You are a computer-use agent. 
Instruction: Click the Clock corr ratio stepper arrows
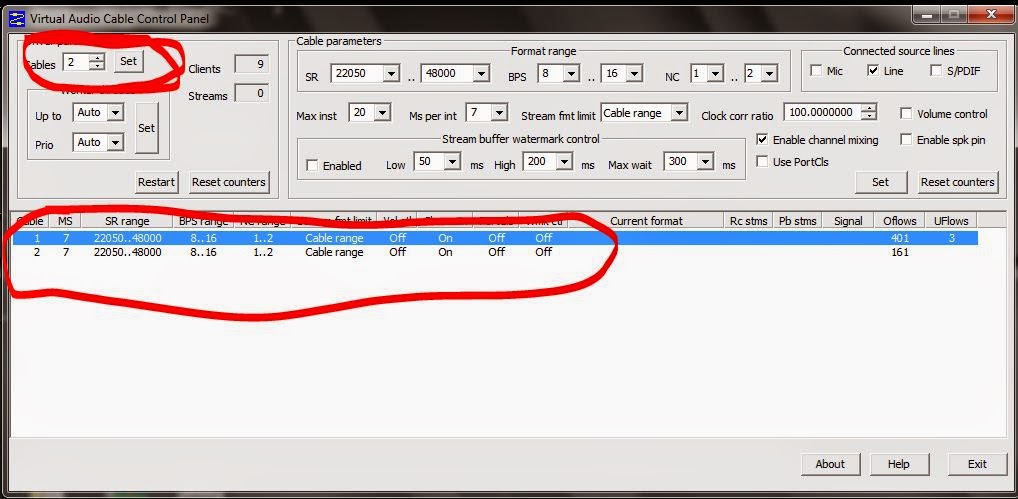click(x=869, y=112)
